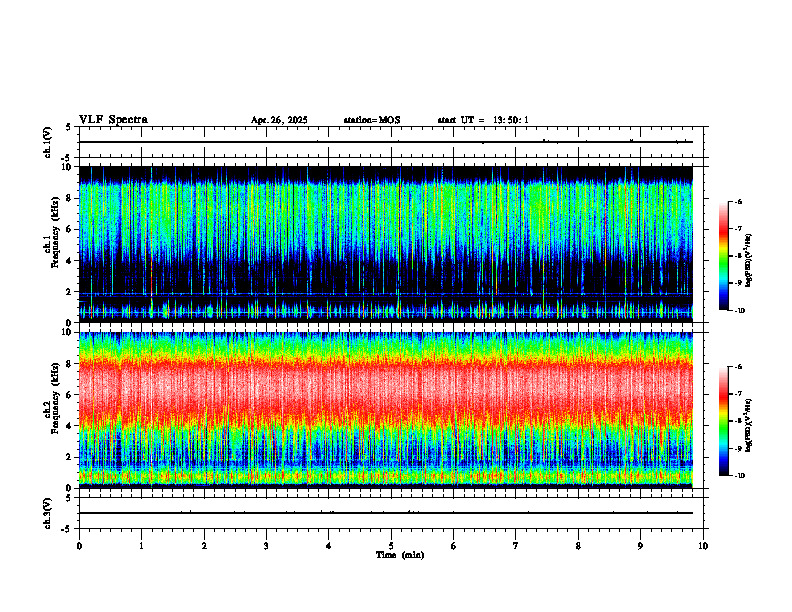This screenshot has height=612, width=792.
Task: Click the ch.1 color bar 'log(PSD)' label
Action: [749, 260]
